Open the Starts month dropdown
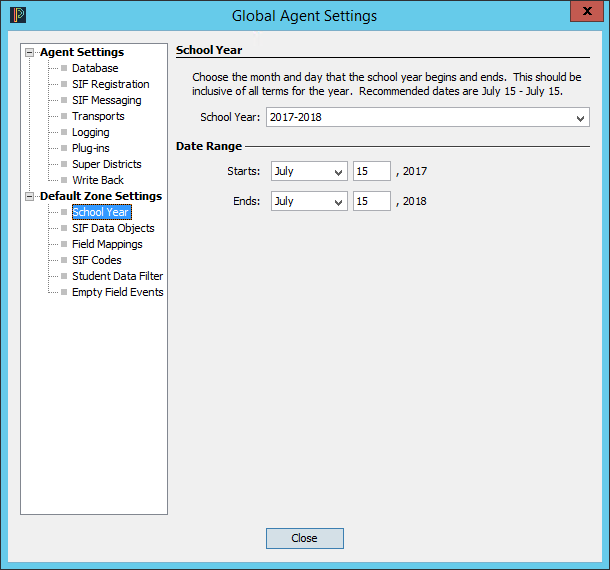This screenshot has height=570, width=610. (x=309, y=172)
